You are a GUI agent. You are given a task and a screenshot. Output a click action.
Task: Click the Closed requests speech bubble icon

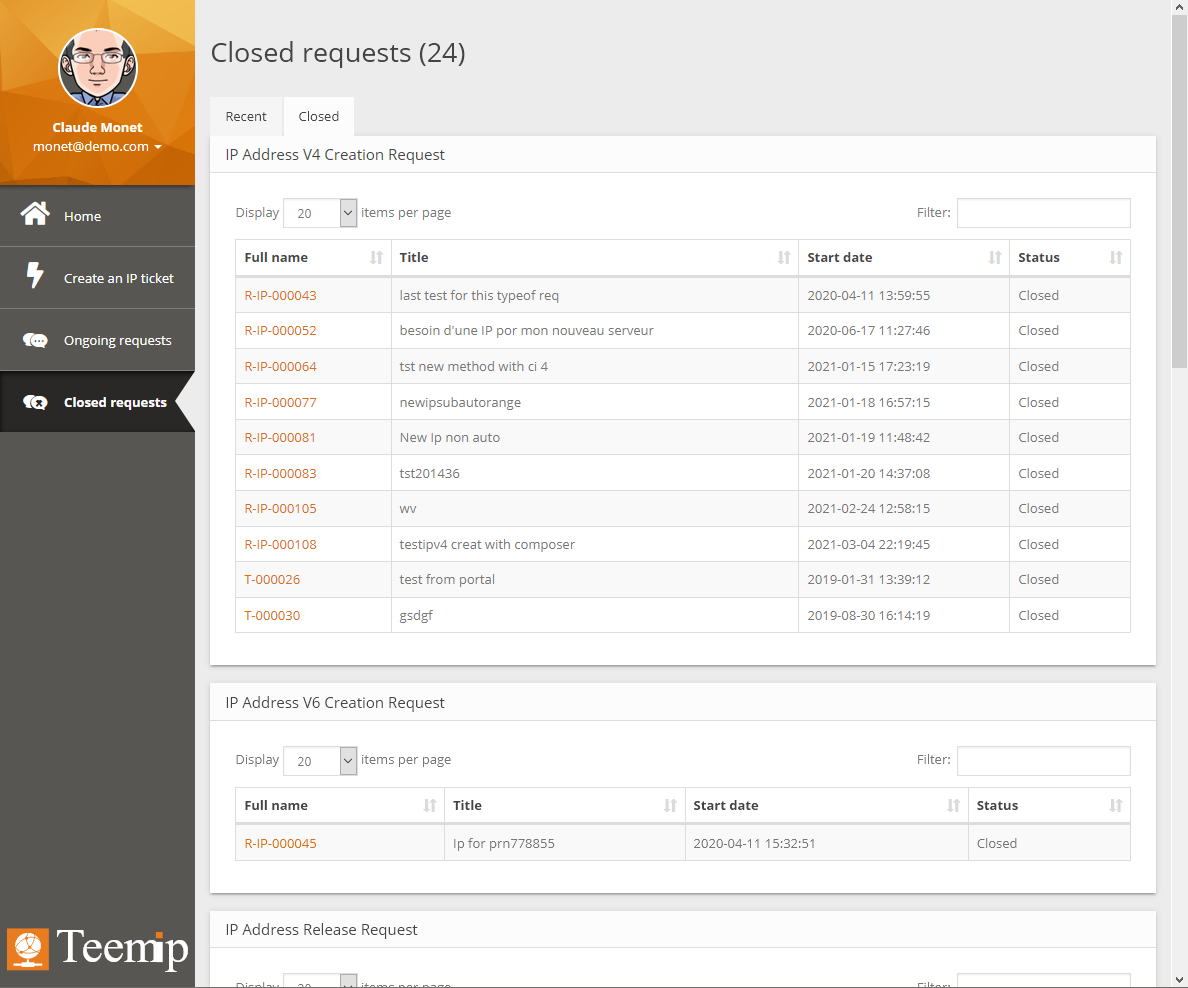[35, 402]
